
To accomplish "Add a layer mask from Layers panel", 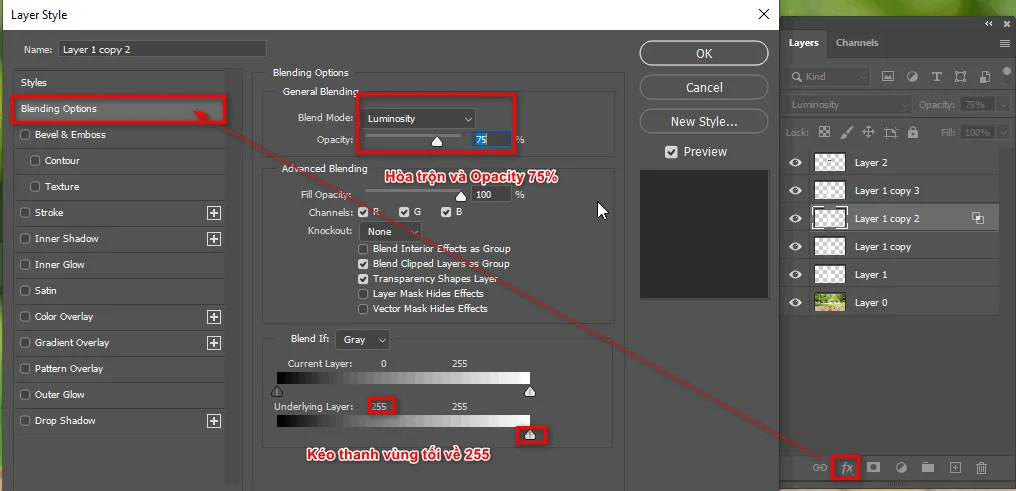I will coord(873,467).
